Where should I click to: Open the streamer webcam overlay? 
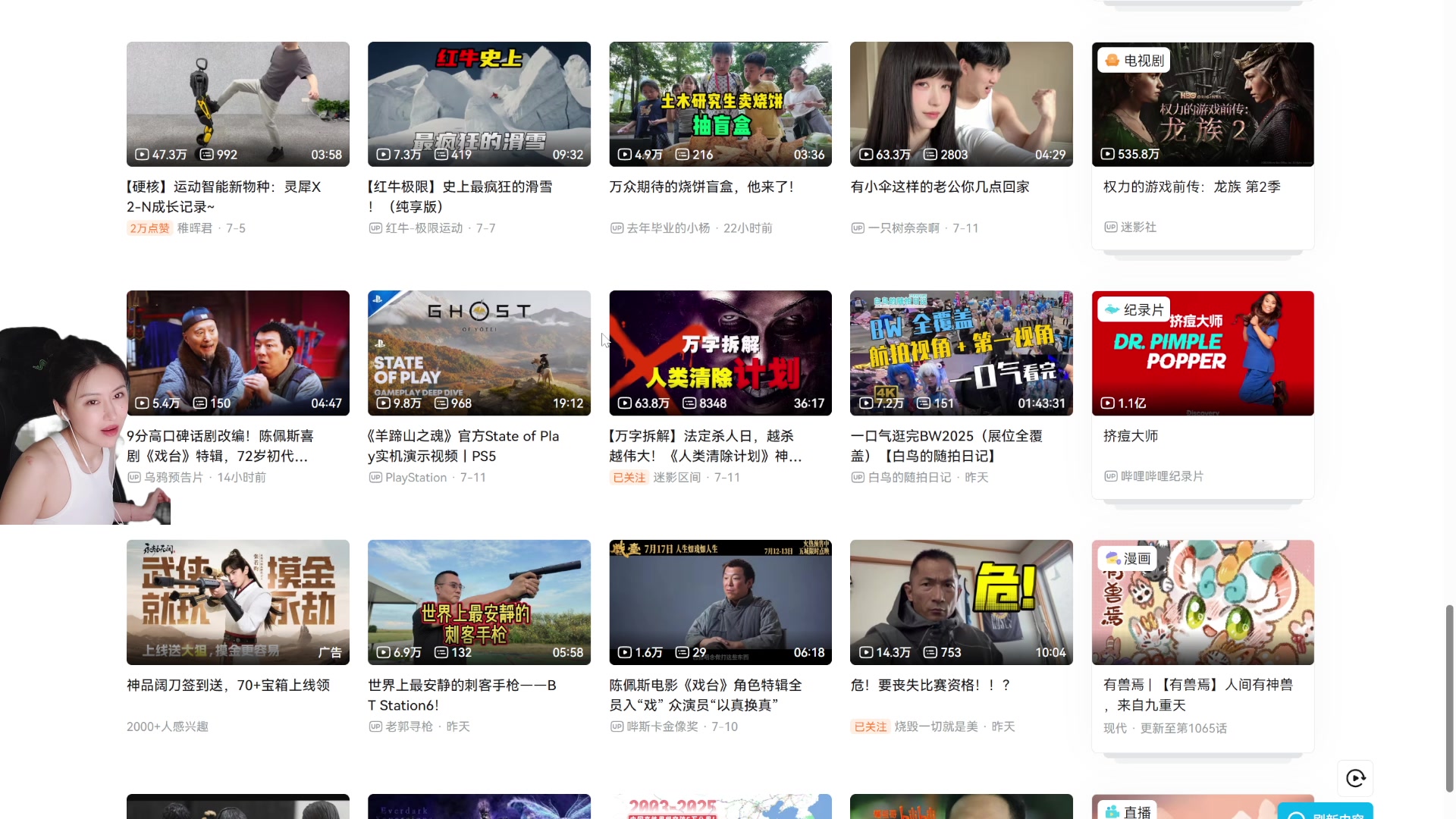point(83,425)
